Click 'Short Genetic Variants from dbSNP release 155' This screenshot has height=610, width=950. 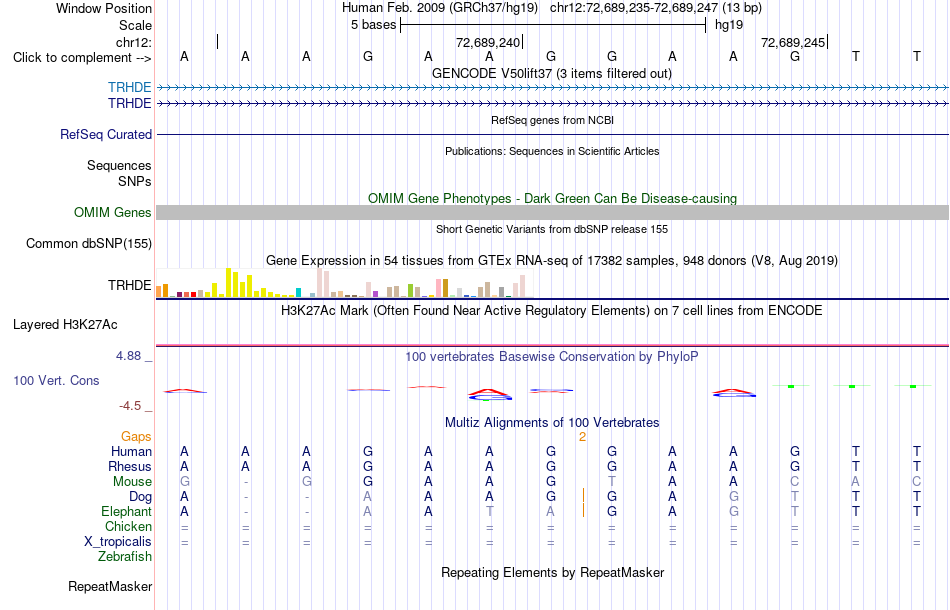tap(552, 229)
